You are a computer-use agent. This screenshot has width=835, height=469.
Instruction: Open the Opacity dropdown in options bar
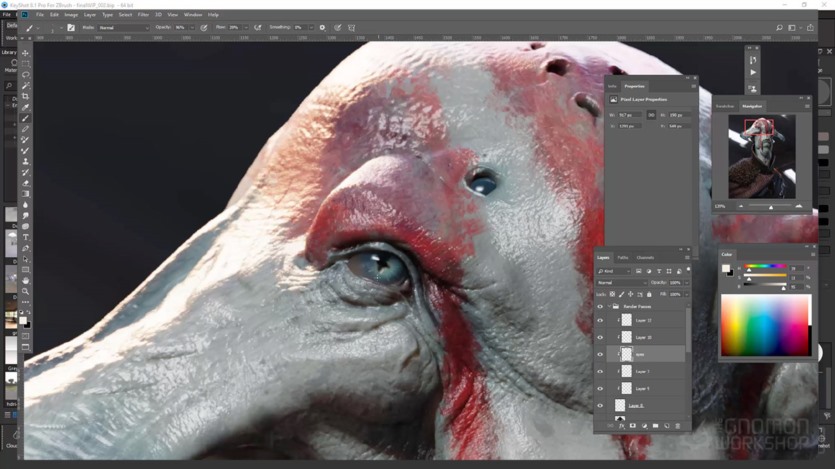192,28
